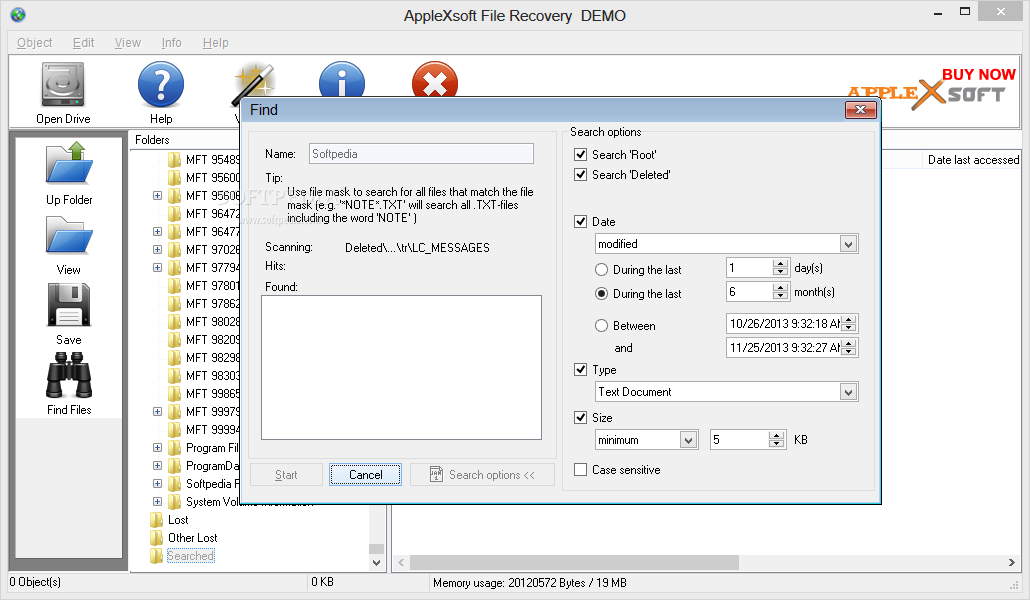Image resolution: width=1030 pixels, height=600 pixels.
Task: Toggle Search 'Deleted' checkbox
Action: click(581, 175)
